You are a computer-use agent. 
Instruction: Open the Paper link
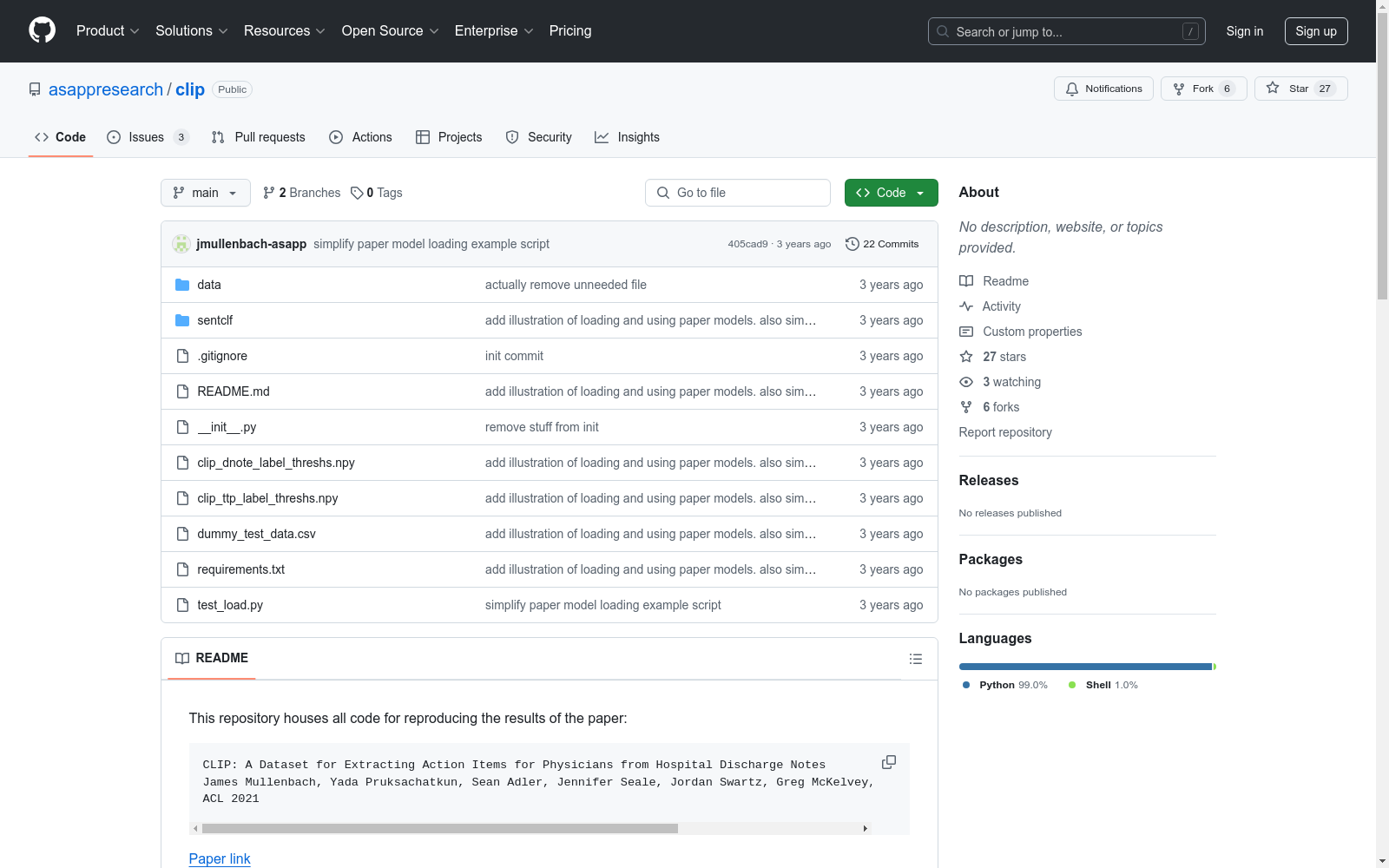tap(220, 858)
